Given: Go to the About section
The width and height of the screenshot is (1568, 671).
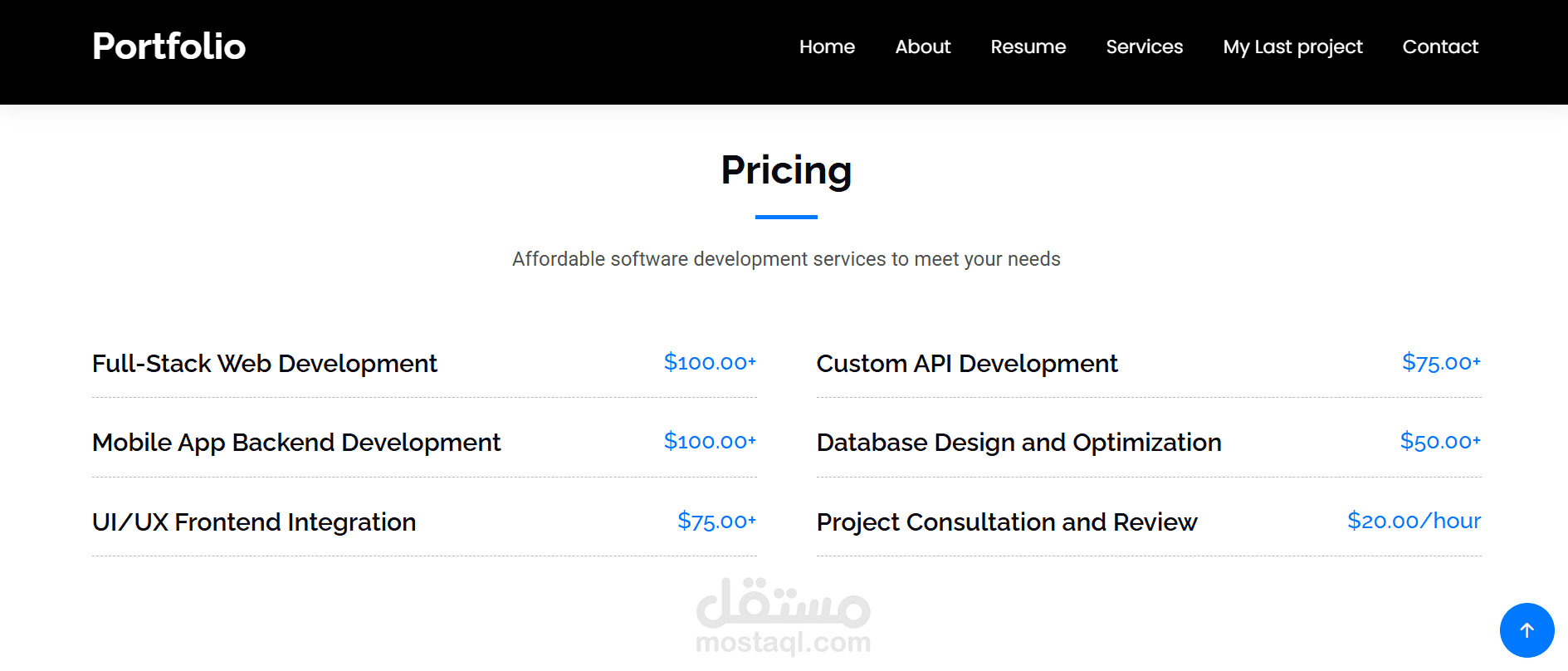Looking at the screenshot, I should click(922, 47).
